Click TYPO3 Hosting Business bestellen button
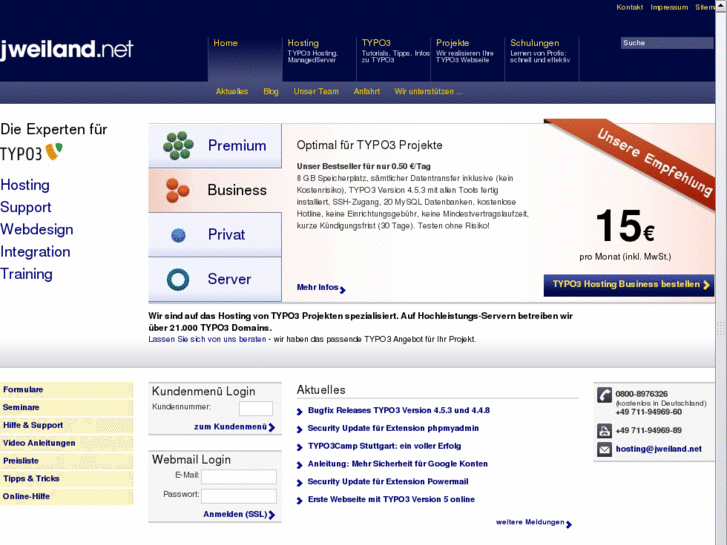This screenshot has height=545, width=727. click(x=629, y=285)
